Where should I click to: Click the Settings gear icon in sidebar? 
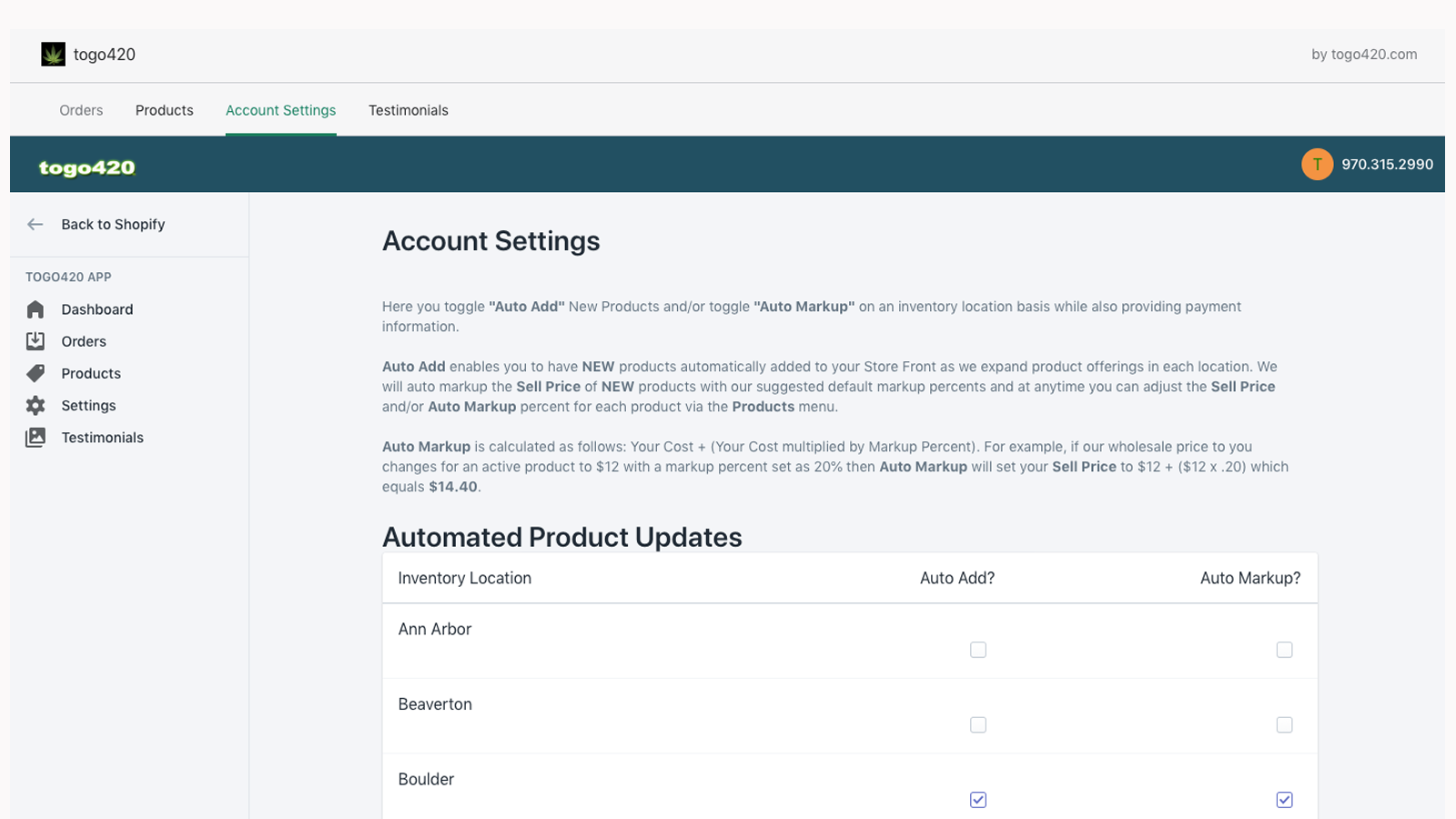click(35, 405)
